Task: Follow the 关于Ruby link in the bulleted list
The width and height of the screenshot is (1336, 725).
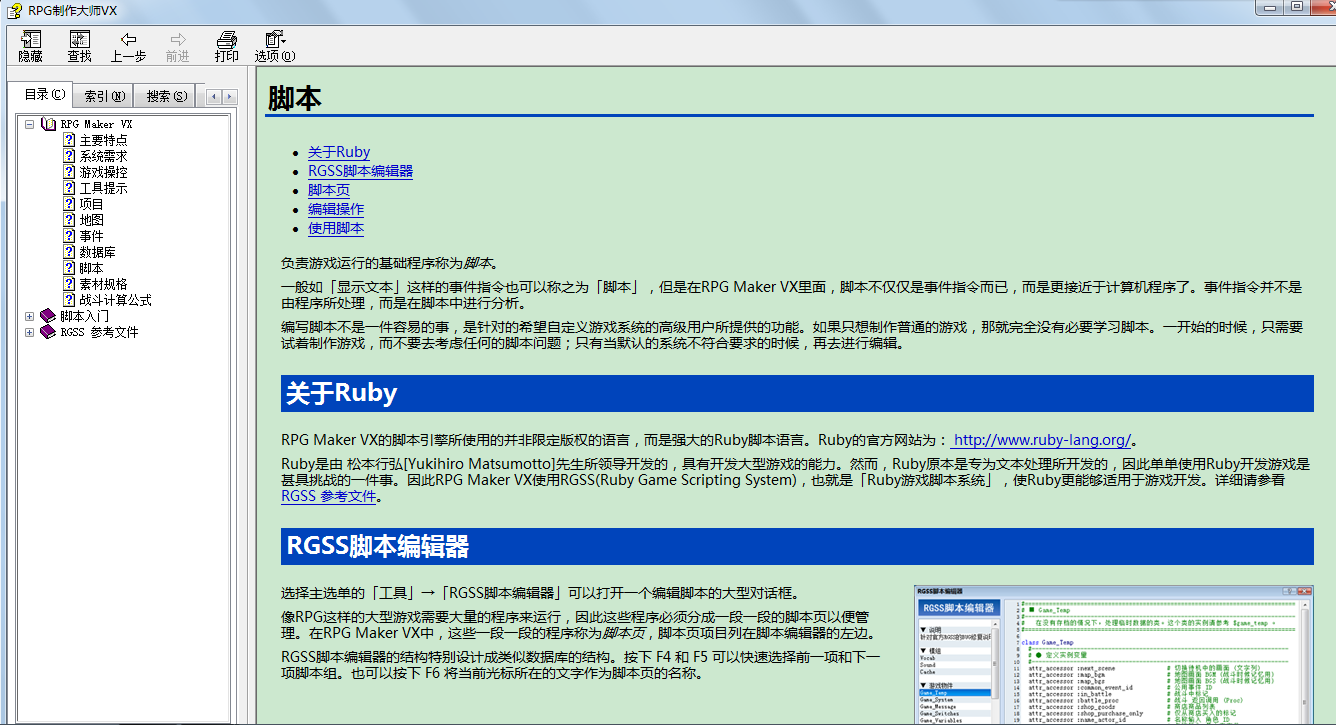Action: click(x=339, y=152)
